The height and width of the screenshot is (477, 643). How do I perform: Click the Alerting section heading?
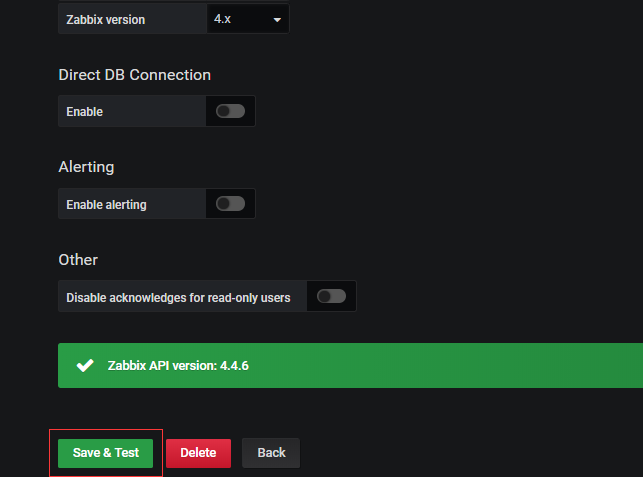pyautogui.click(x=87, y=167)
